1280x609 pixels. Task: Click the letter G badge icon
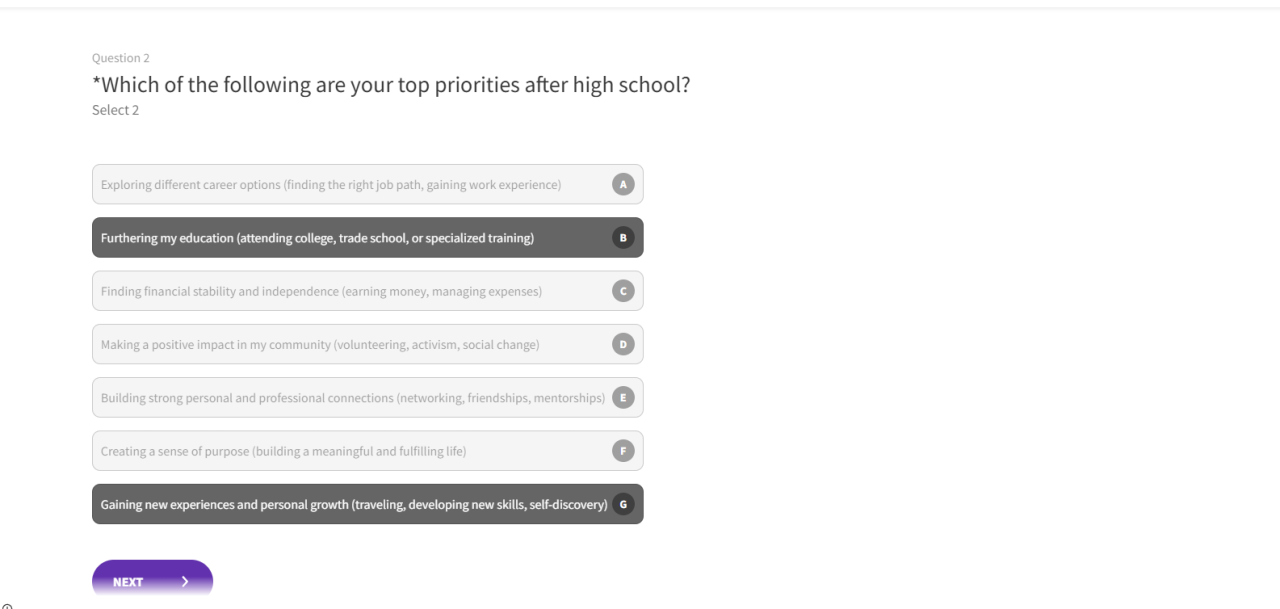coord(623,505)
